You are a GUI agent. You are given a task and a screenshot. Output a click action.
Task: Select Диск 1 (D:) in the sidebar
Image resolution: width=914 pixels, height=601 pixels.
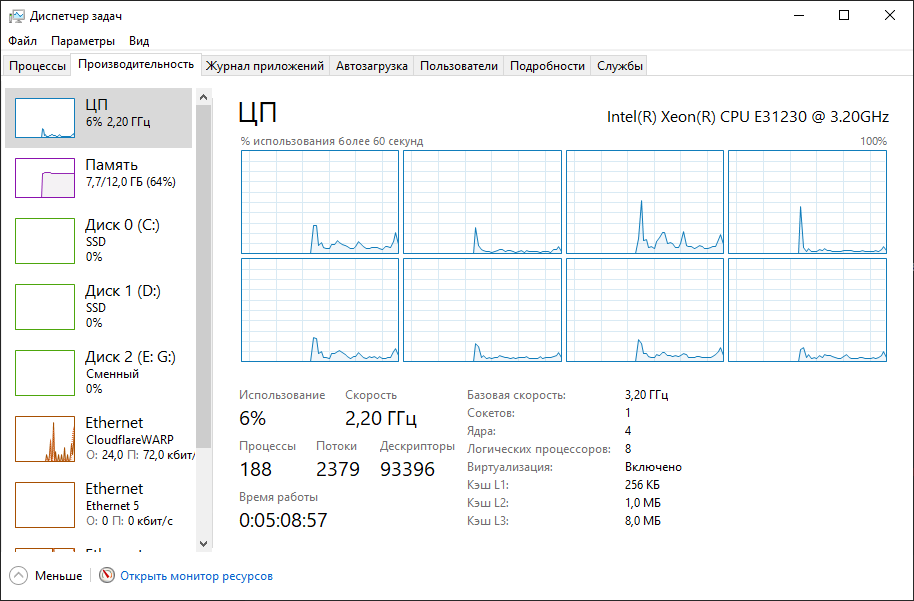[x=100, y=307]
